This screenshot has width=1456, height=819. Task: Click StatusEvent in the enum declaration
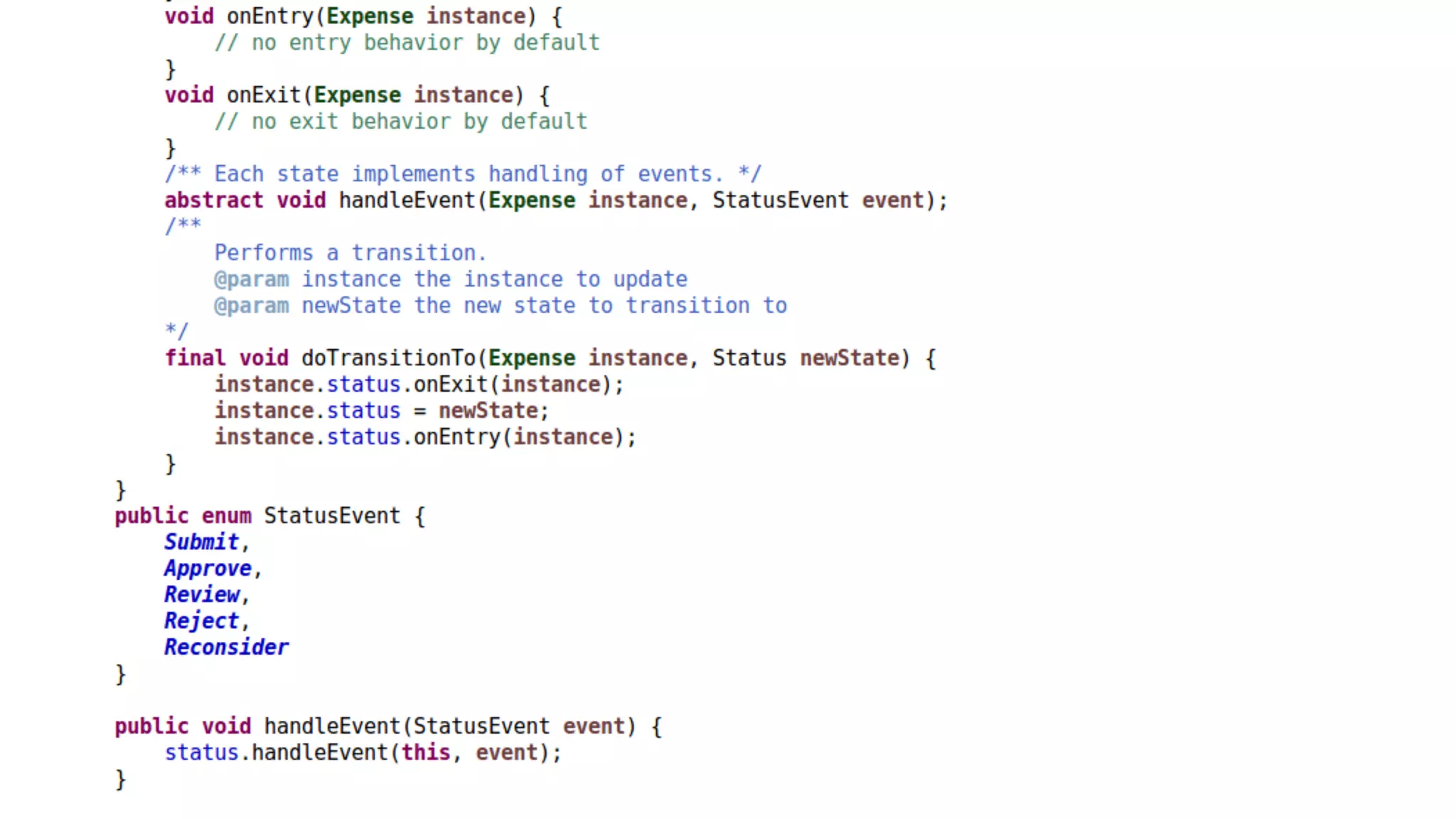pos(332,515)
